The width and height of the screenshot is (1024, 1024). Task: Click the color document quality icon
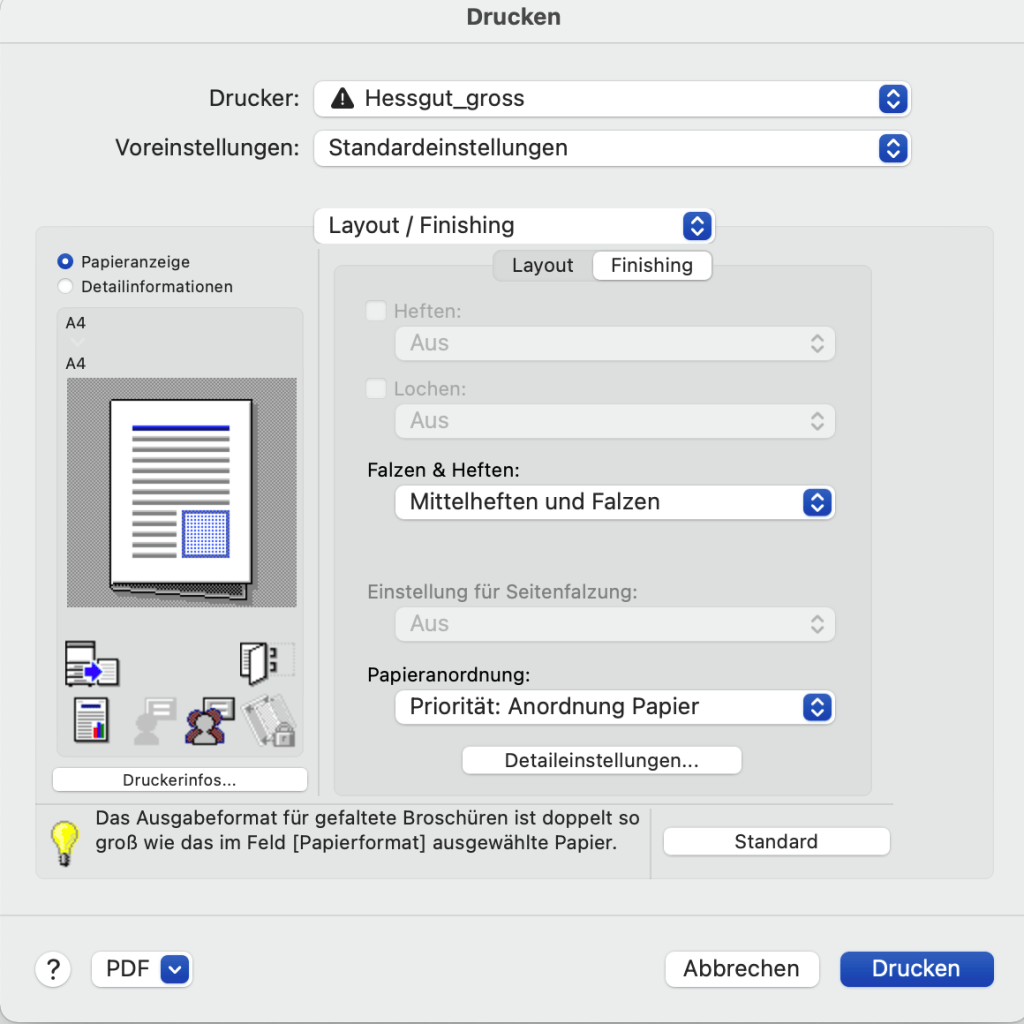91,720
